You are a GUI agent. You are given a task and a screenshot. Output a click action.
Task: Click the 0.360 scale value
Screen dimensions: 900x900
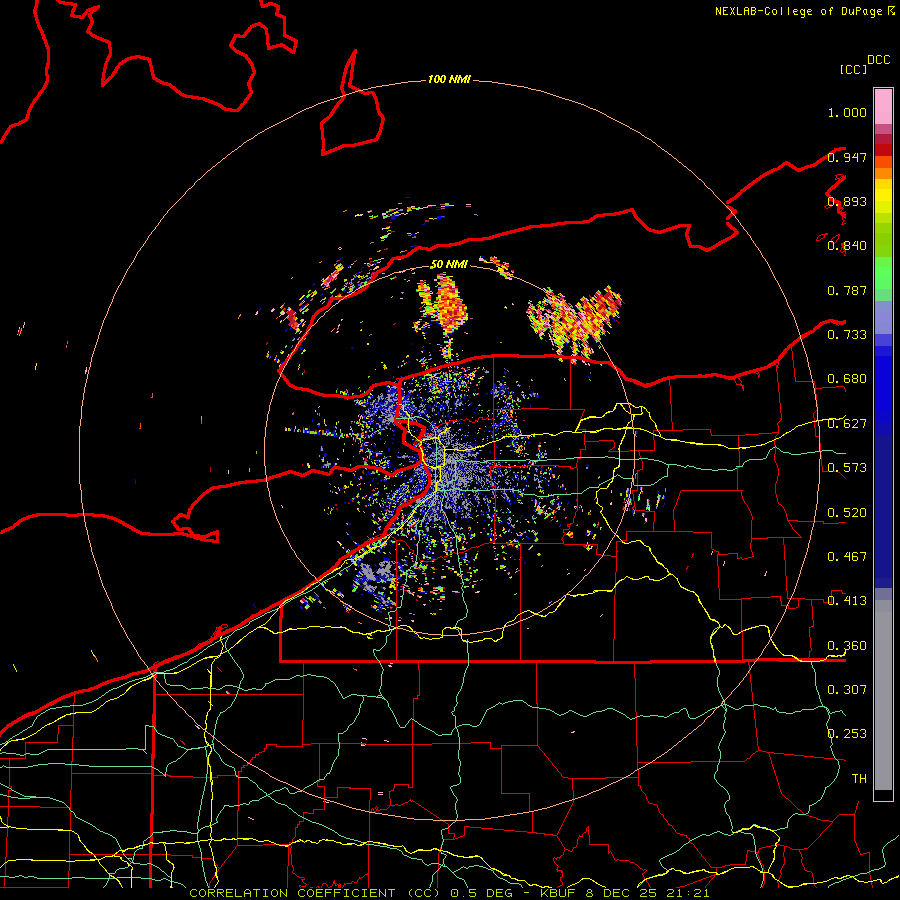847,646
